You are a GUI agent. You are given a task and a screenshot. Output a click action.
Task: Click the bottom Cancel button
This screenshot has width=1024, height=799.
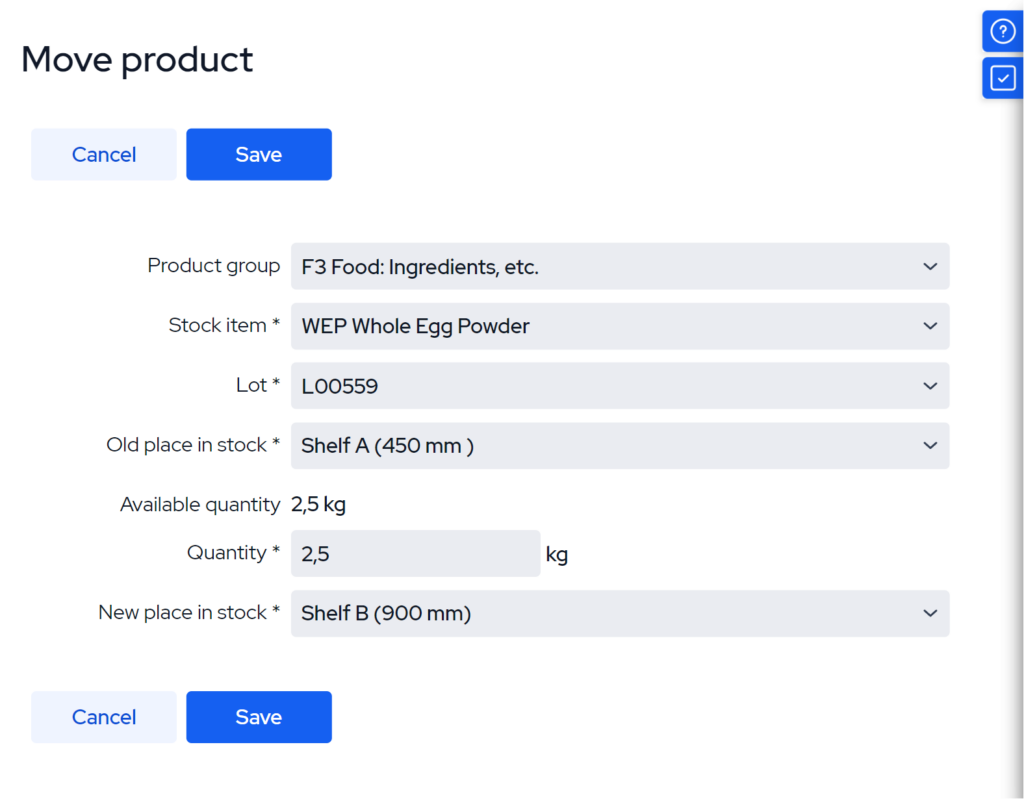[x=103, y=717]
